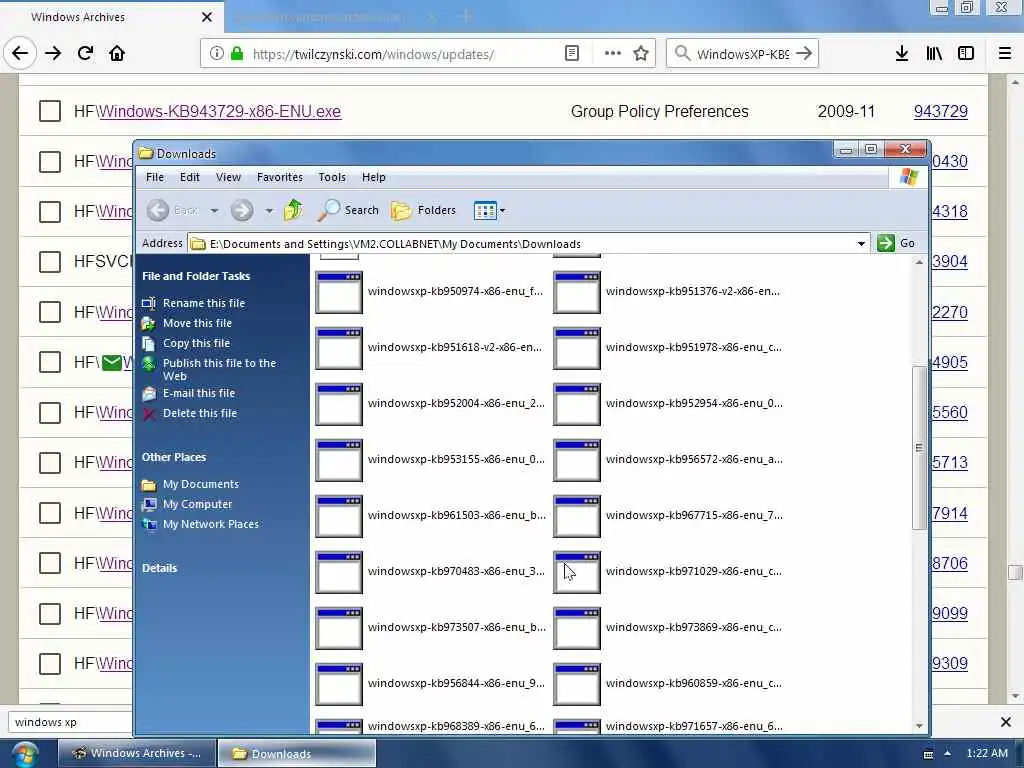Click file name windowsxp-kb973507-x86-enu_b
This screenshot has width=1024, height=768.
(456, 627)
